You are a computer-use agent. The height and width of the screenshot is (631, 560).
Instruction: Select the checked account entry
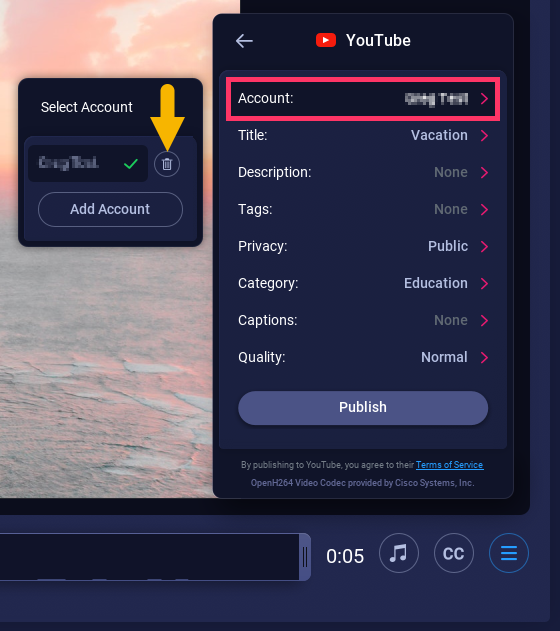pos(88,163)
